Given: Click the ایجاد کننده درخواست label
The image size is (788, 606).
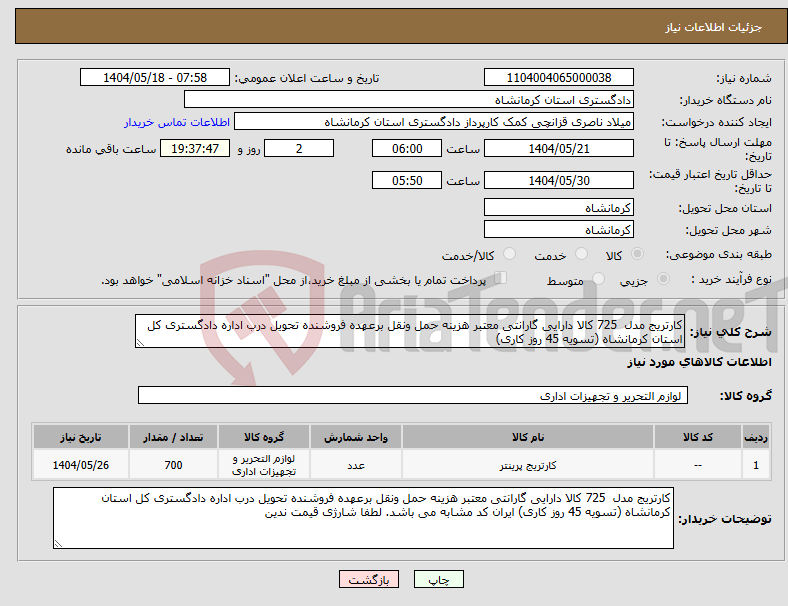Looking at the screenshot, I should (x=717, y=122).
